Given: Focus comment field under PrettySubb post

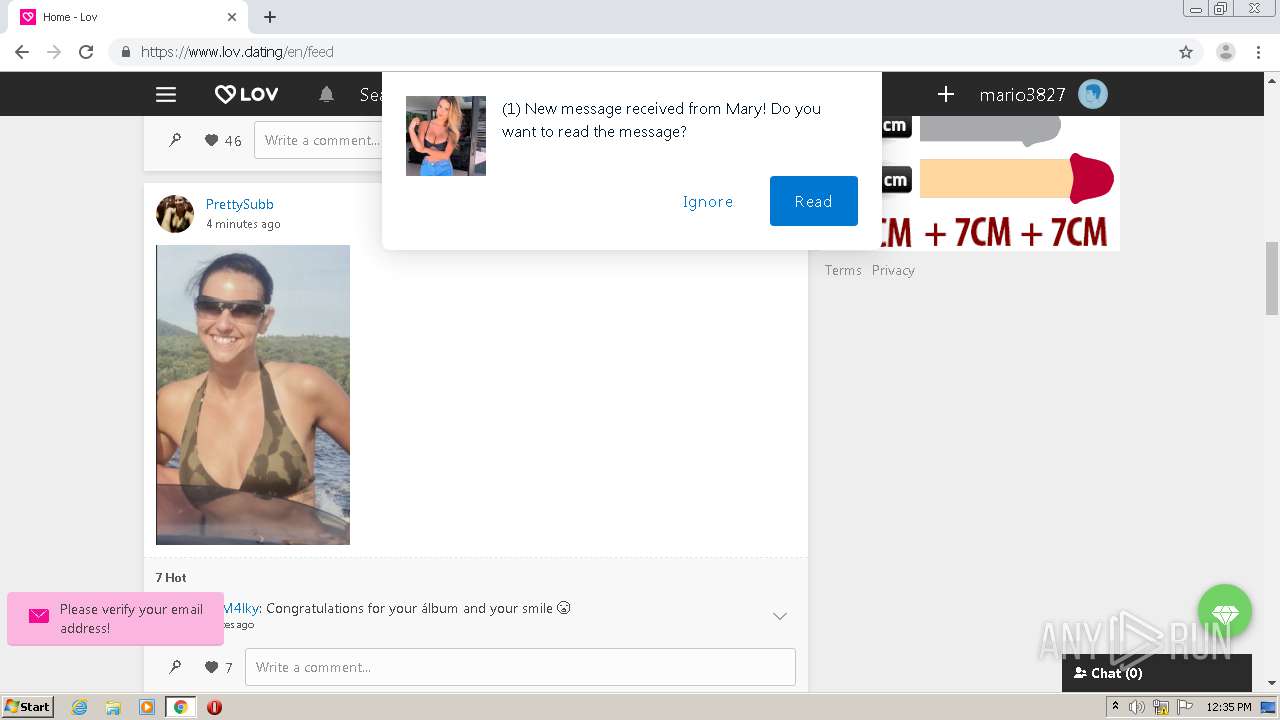Looking at the screenshot, I should (x=520, y=667).
